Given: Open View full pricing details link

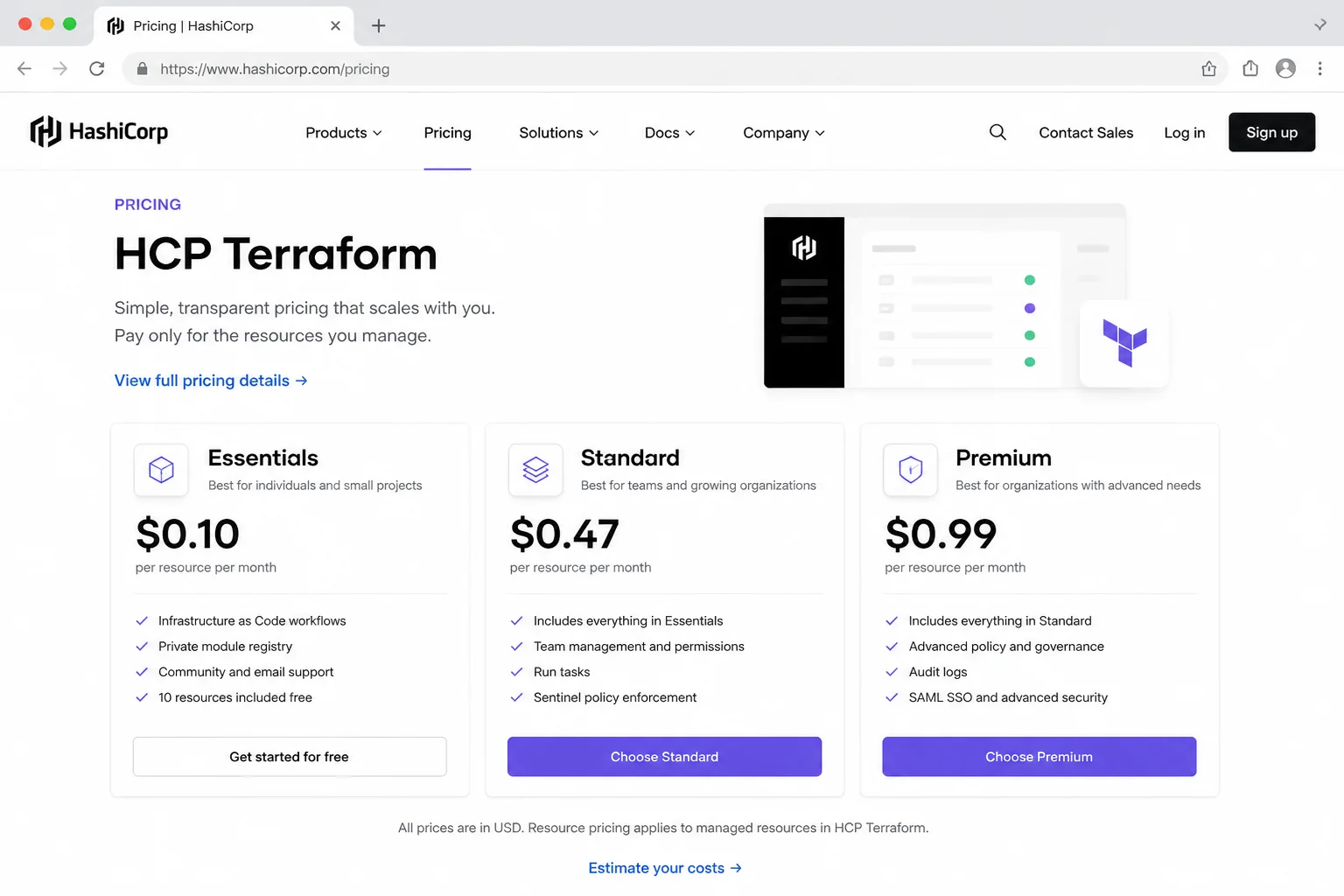Looking at the screenshot, I should 211,381.
